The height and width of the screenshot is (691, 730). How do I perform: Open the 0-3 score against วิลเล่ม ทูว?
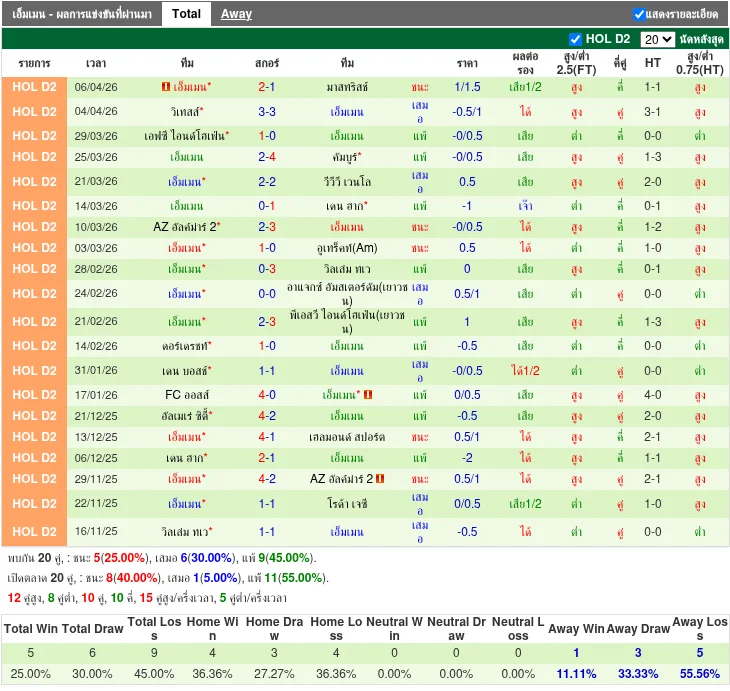[x=267, y=269]
